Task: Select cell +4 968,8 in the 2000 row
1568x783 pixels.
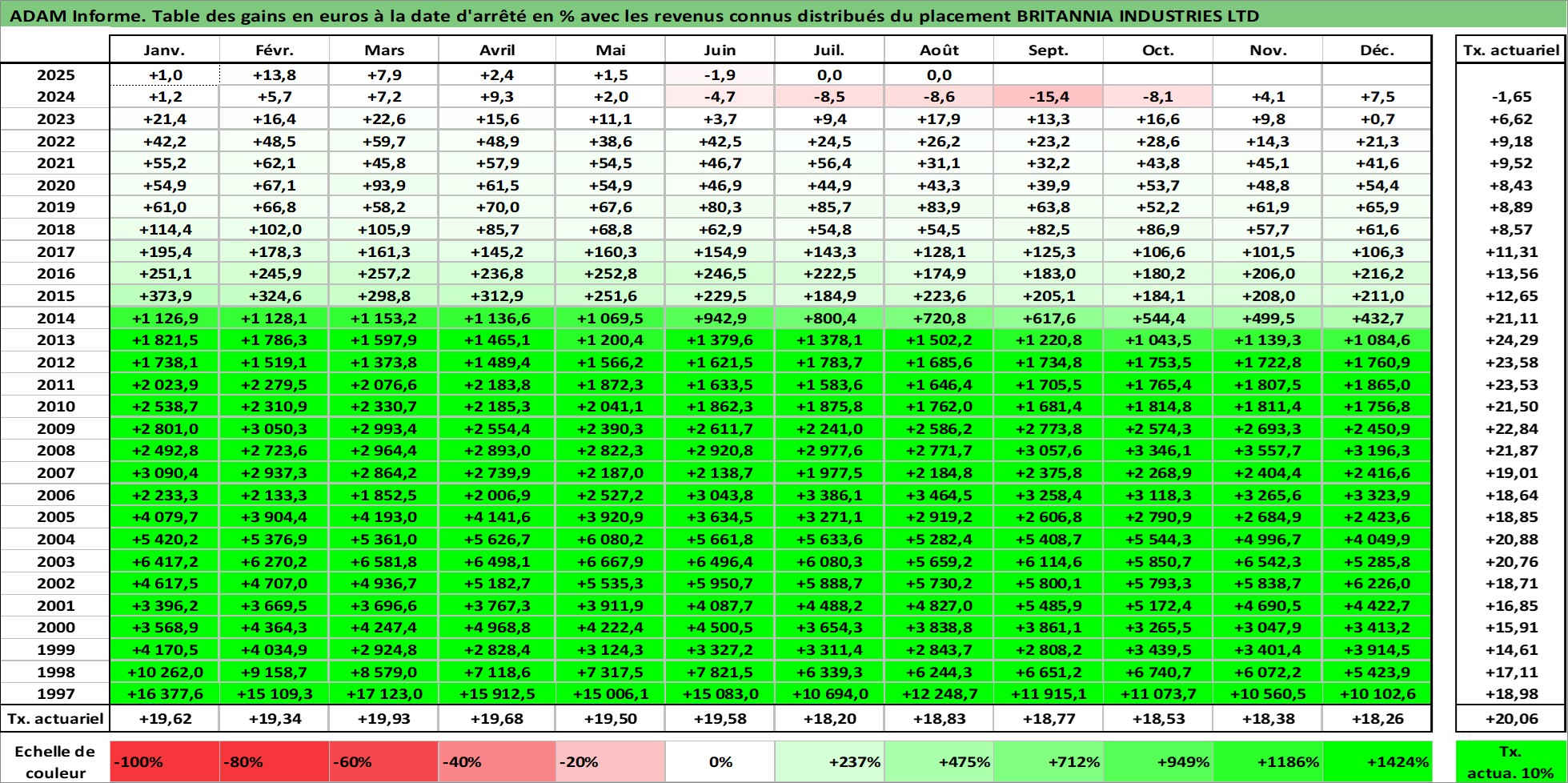Action: point(496,628)
